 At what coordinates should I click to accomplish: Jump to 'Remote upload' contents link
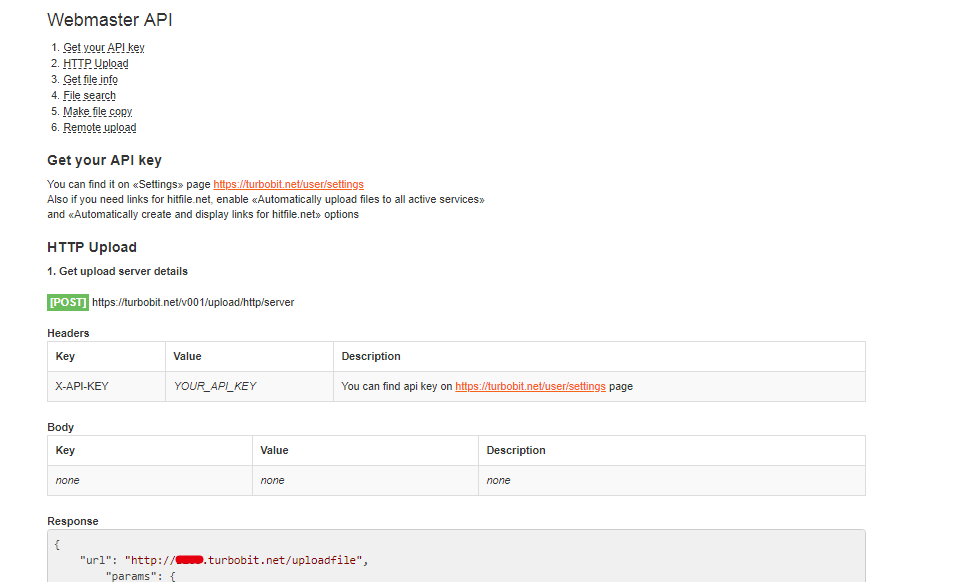pos(100,128)
